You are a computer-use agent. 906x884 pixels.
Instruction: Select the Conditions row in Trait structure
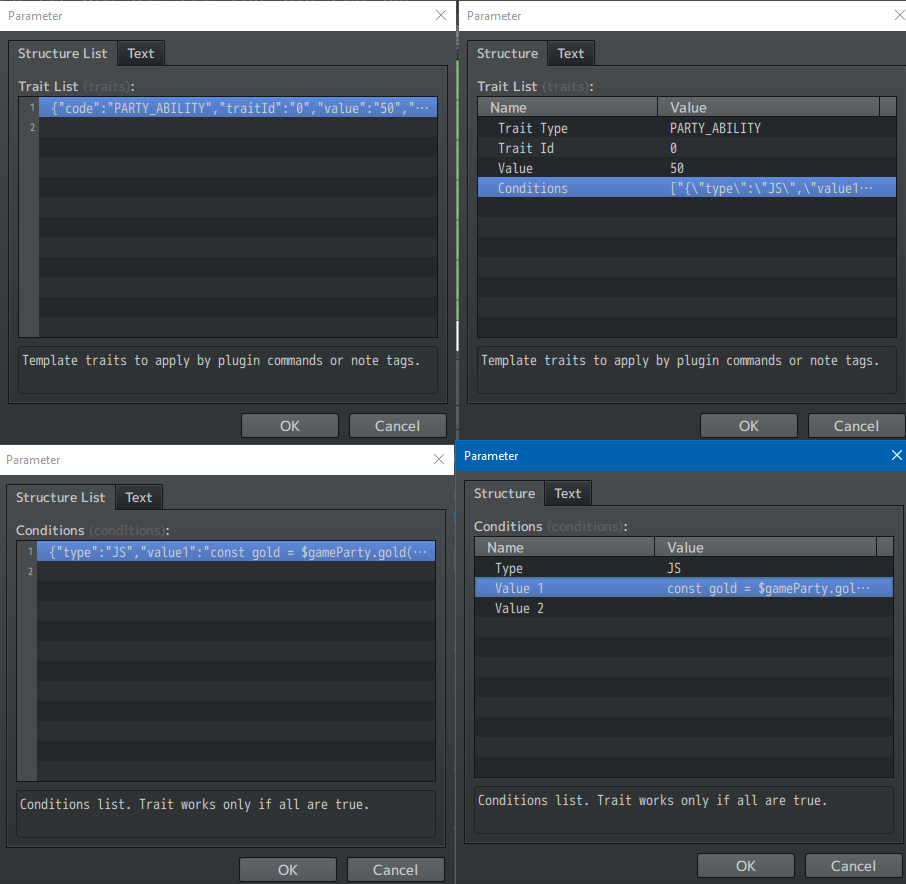tap(686, 188)
